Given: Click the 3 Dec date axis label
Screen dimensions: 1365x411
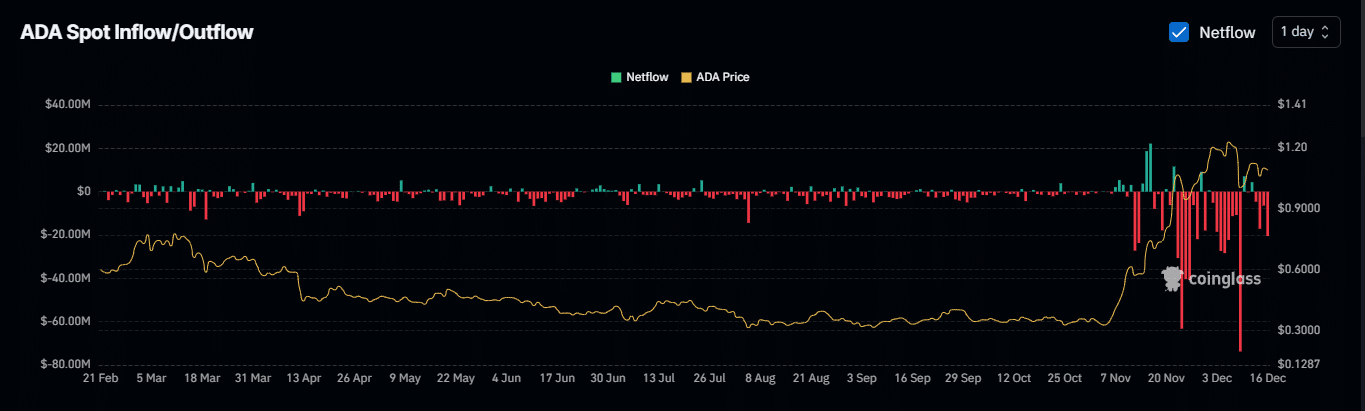Looking at the screenshot, I should [x=1217, y=379].
